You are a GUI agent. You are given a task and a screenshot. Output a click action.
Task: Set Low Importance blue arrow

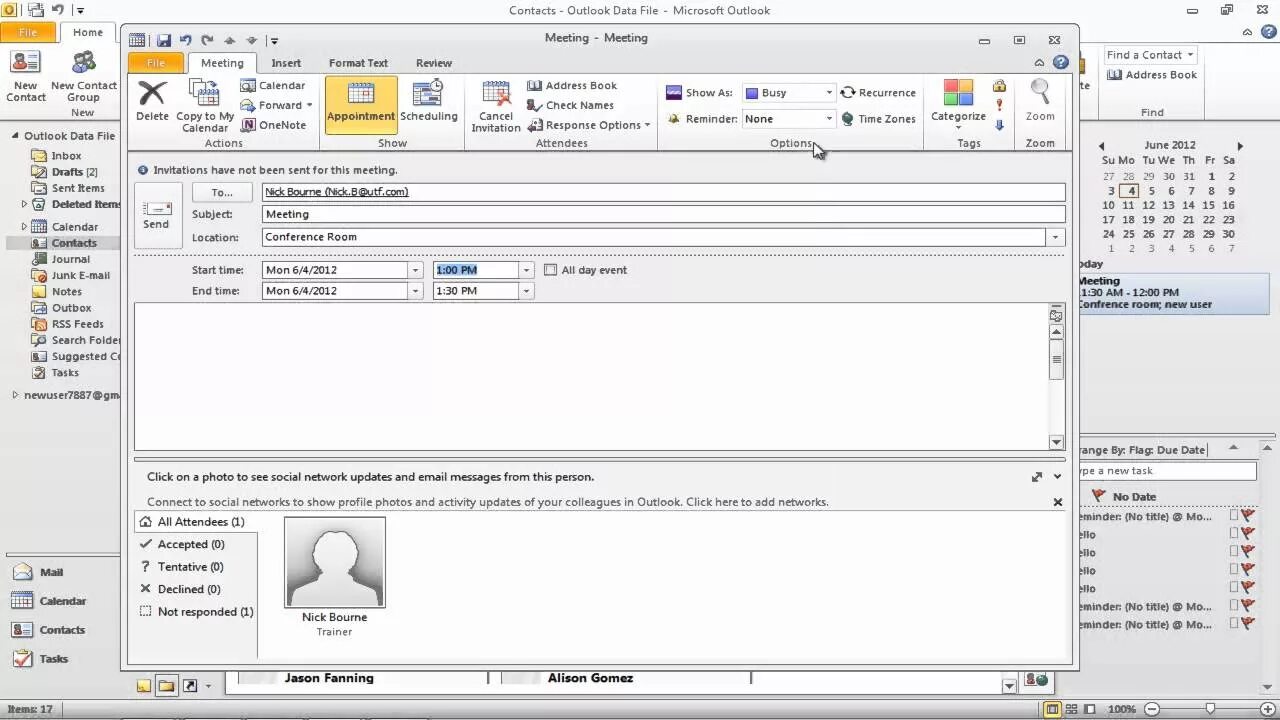tap(999, 125)
